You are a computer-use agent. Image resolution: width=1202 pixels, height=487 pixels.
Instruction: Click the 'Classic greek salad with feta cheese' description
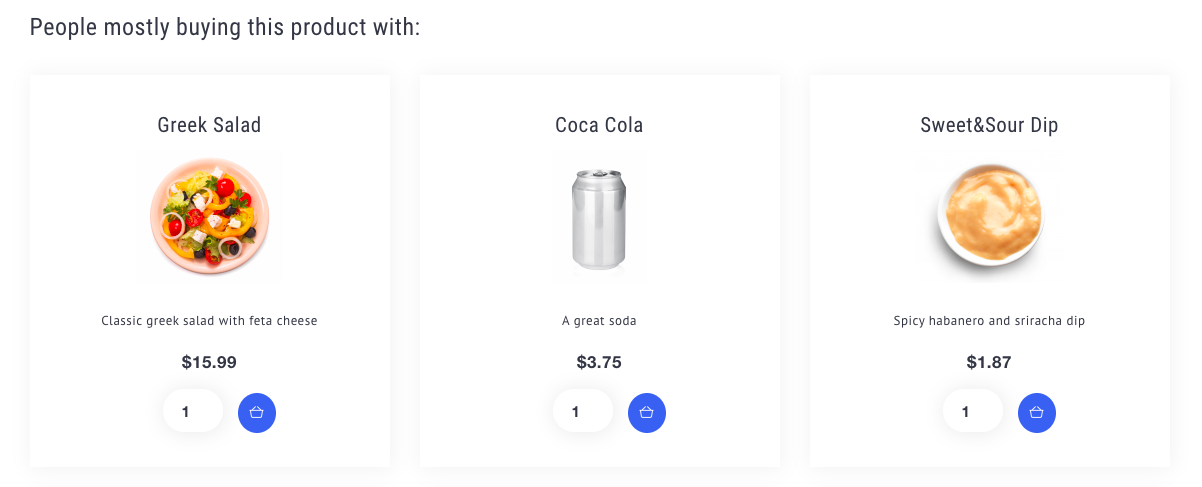point(209,321)
